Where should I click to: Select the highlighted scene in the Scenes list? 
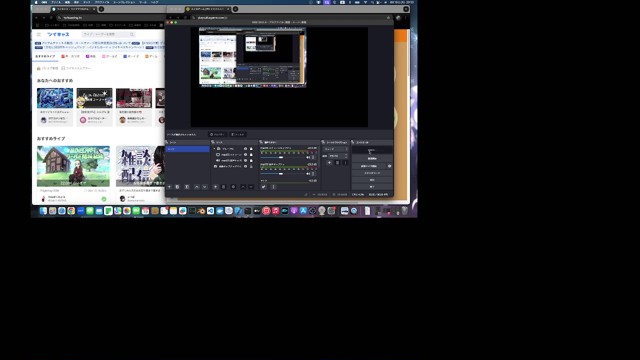pyautogui.click(x=188, y=149)
